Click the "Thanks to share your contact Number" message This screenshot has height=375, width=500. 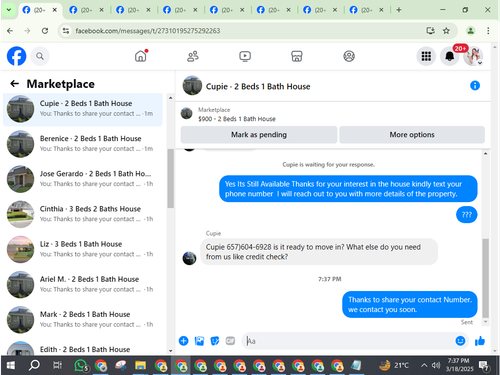click(x=410, y=304)
